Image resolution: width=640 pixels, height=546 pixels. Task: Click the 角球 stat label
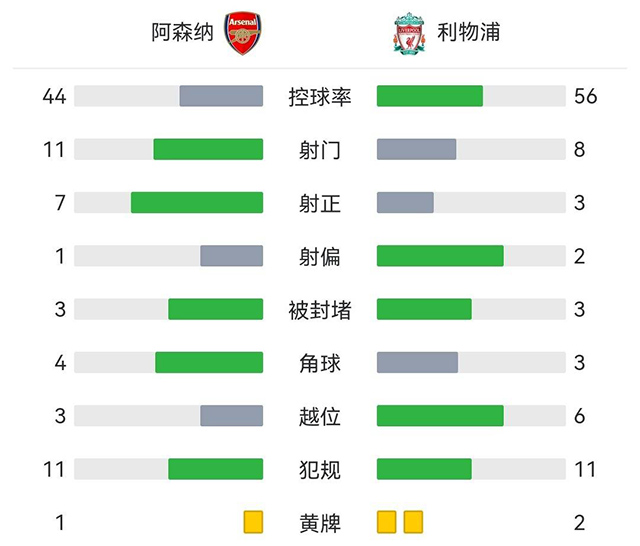320,362
